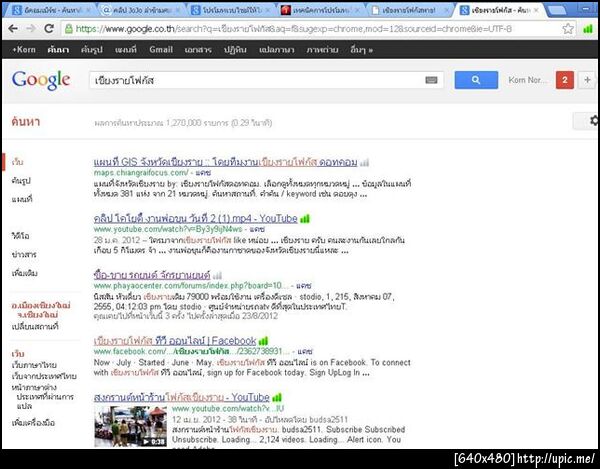600x469 pixels.
Task: Open ภาพถ่าย in the black bar
Action: [x=322, y=49]
